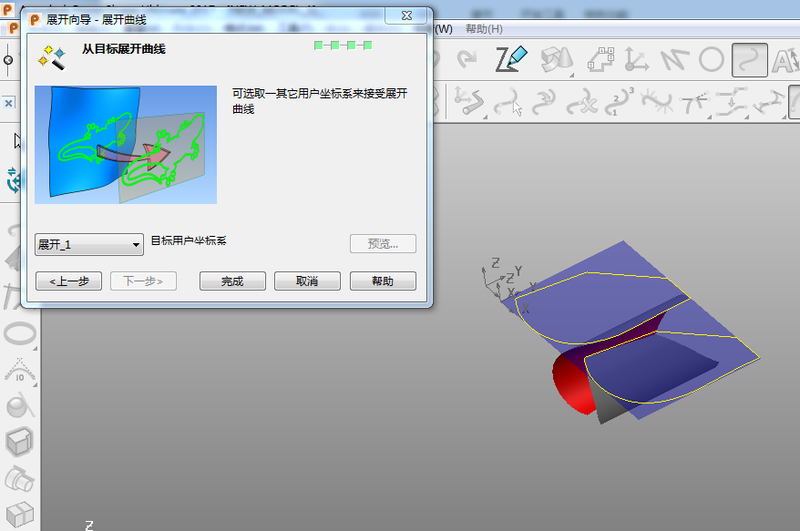Click the highlighted curve tool icon

(749, 60)
